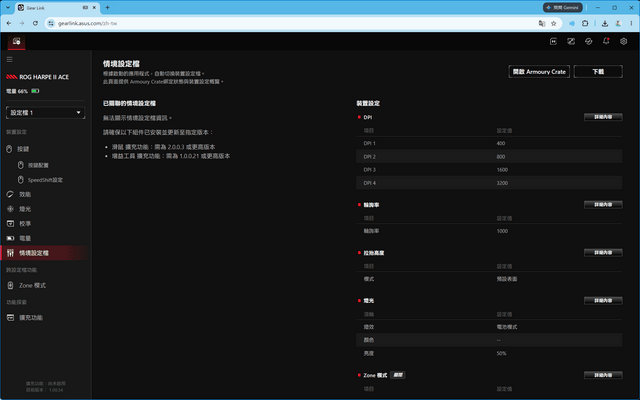Click the DPI 3 value 1600

point(502,170)
